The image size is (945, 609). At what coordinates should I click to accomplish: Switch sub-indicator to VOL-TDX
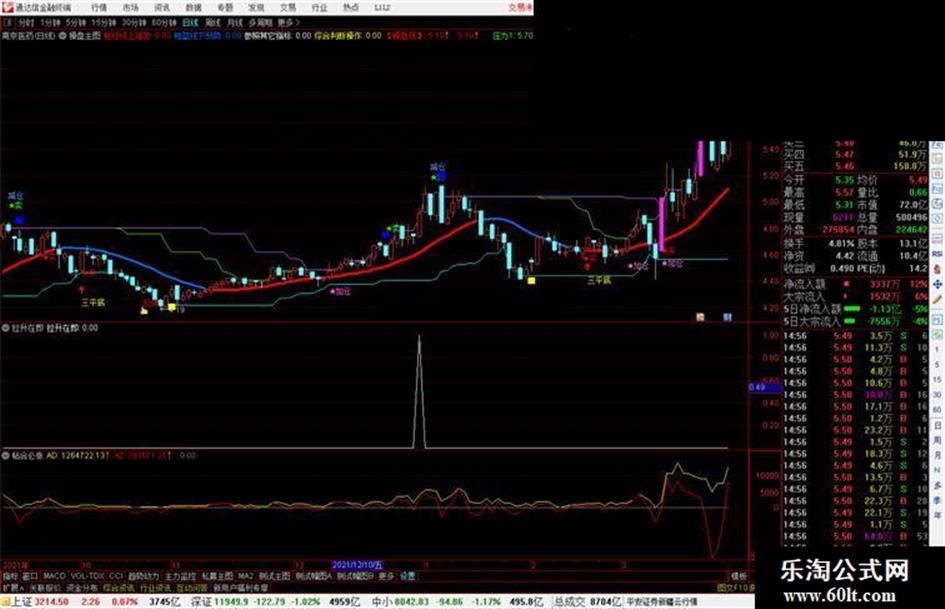point(88,576)
